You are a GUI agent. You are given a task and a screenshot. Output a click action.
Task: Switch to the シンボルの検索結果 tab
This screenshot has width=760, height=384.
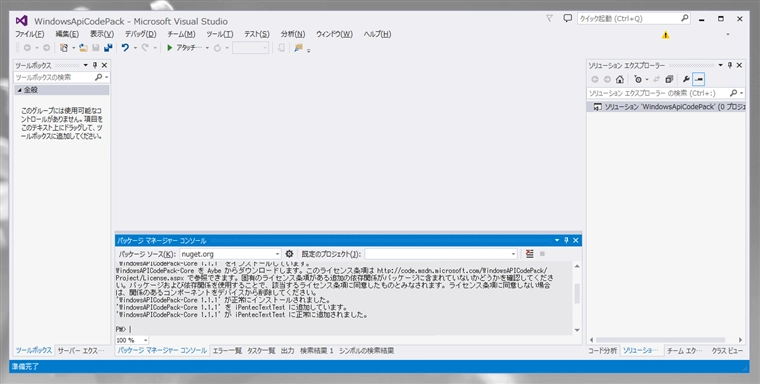tap(366, 351)
